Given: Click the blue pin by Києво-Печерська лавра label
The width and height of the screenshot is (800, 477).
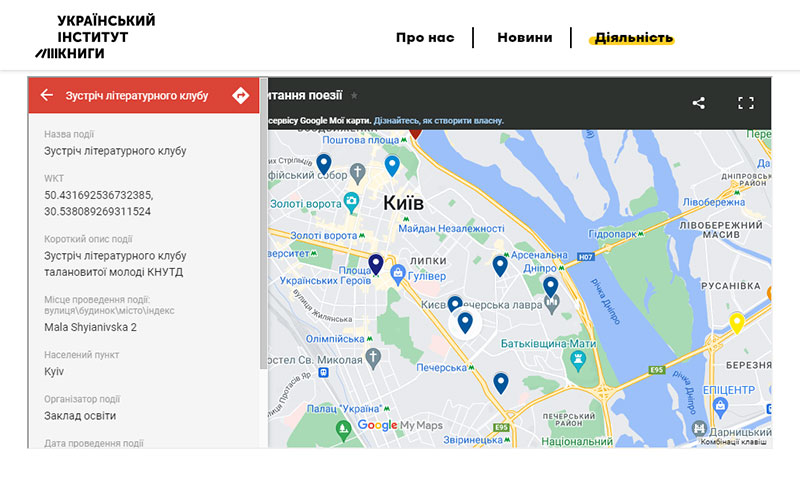Looking at the screenshot, I should (x=455, y=303).
